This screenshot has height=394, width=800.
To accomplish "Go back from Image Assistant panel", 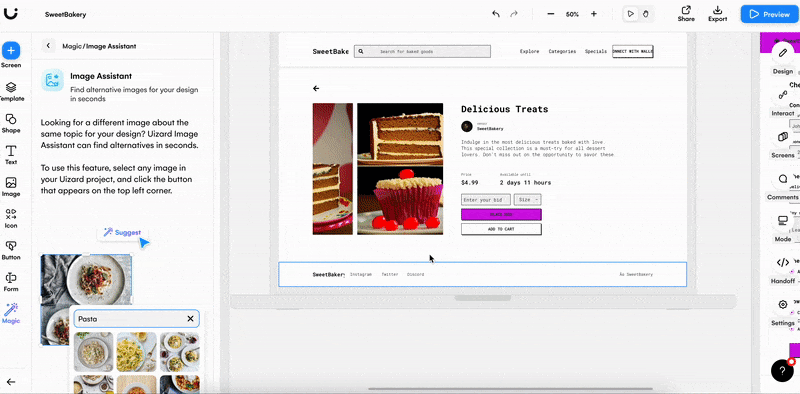I will 48,46.
